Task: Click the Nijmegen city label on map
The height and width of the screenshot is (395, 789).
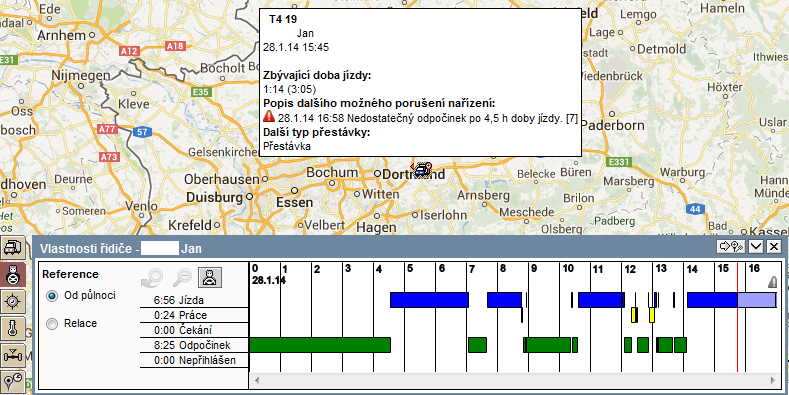Action: 81,75
